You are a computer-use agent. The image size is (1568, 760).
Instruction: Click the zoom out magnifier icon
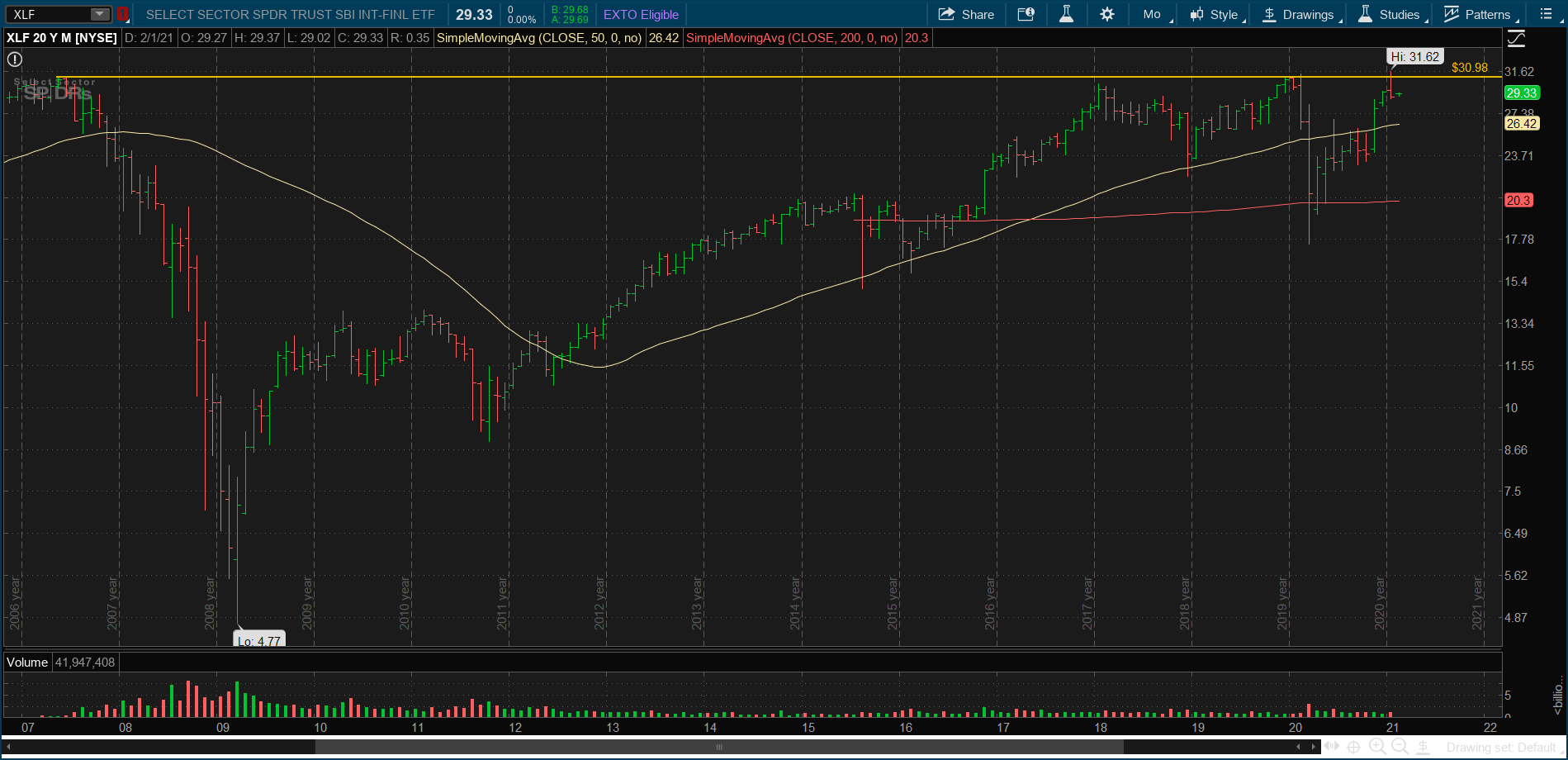[x=1400, y=747]
